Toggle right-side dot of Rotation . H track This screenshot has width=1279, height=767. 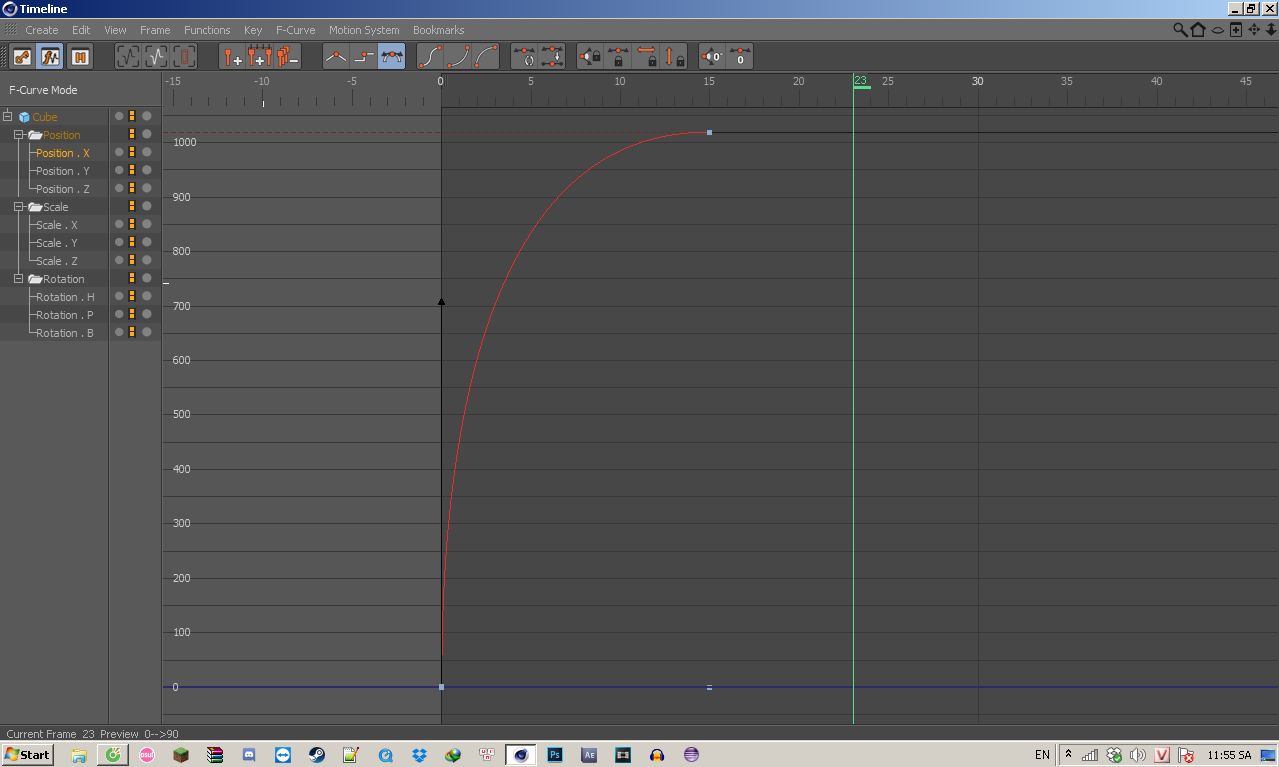point(147,297)
